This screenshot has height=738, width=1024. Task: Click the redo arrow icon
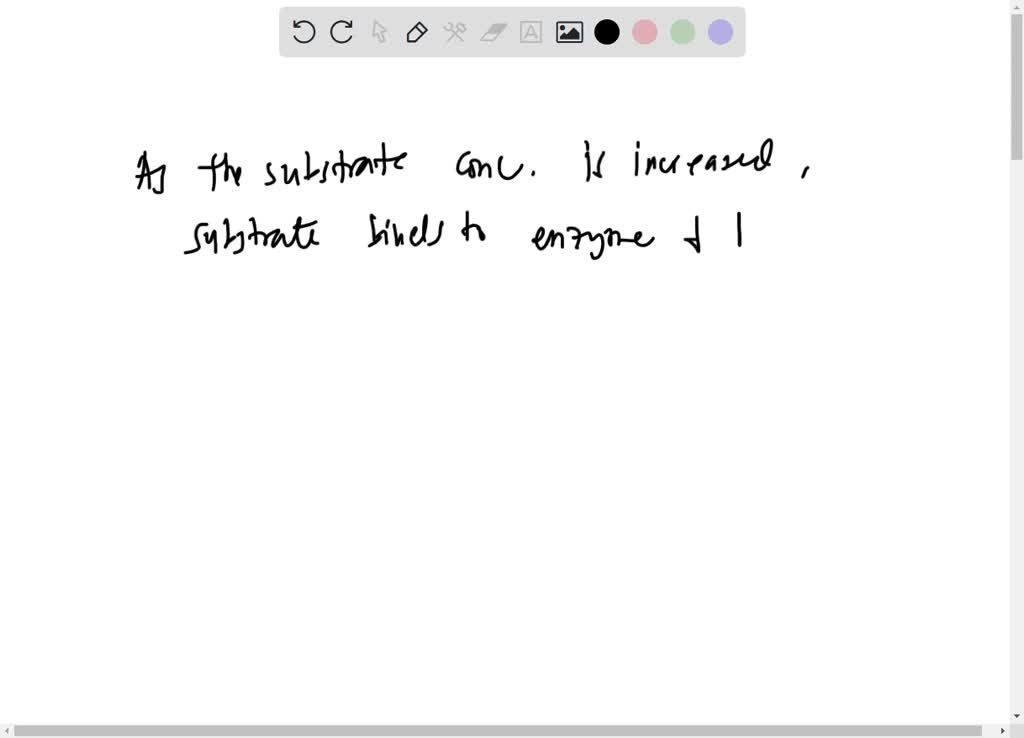coord(342,32)
